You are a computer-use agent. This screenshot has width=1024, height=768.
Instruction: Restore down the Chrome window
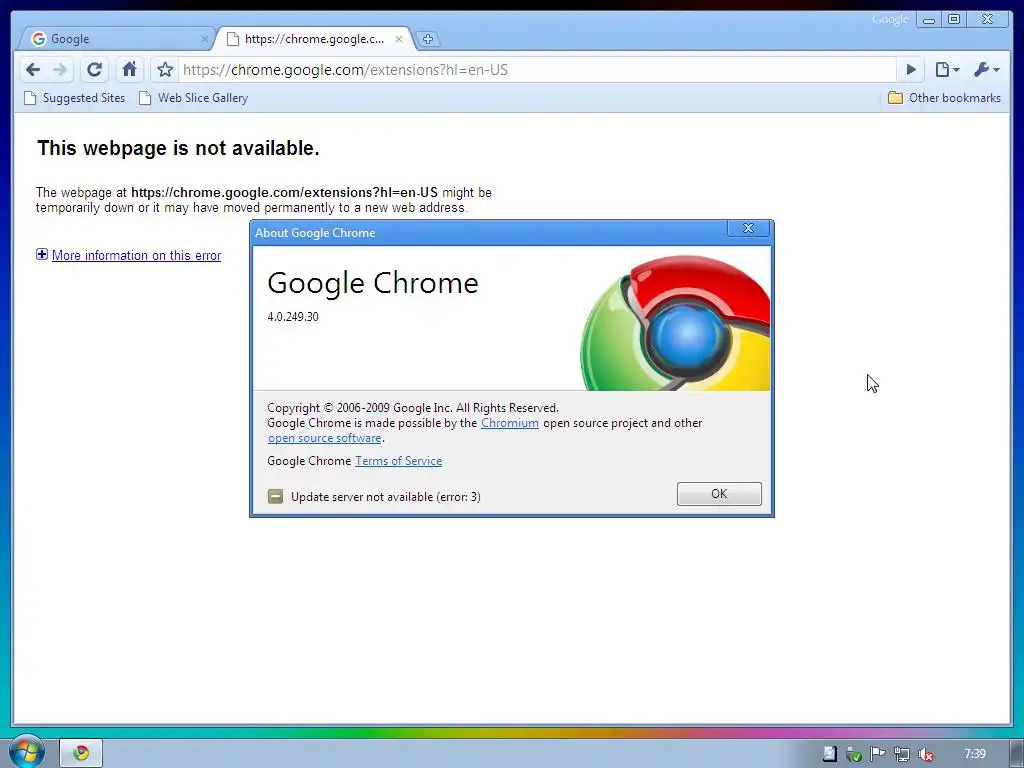click(x=954, y=20)
